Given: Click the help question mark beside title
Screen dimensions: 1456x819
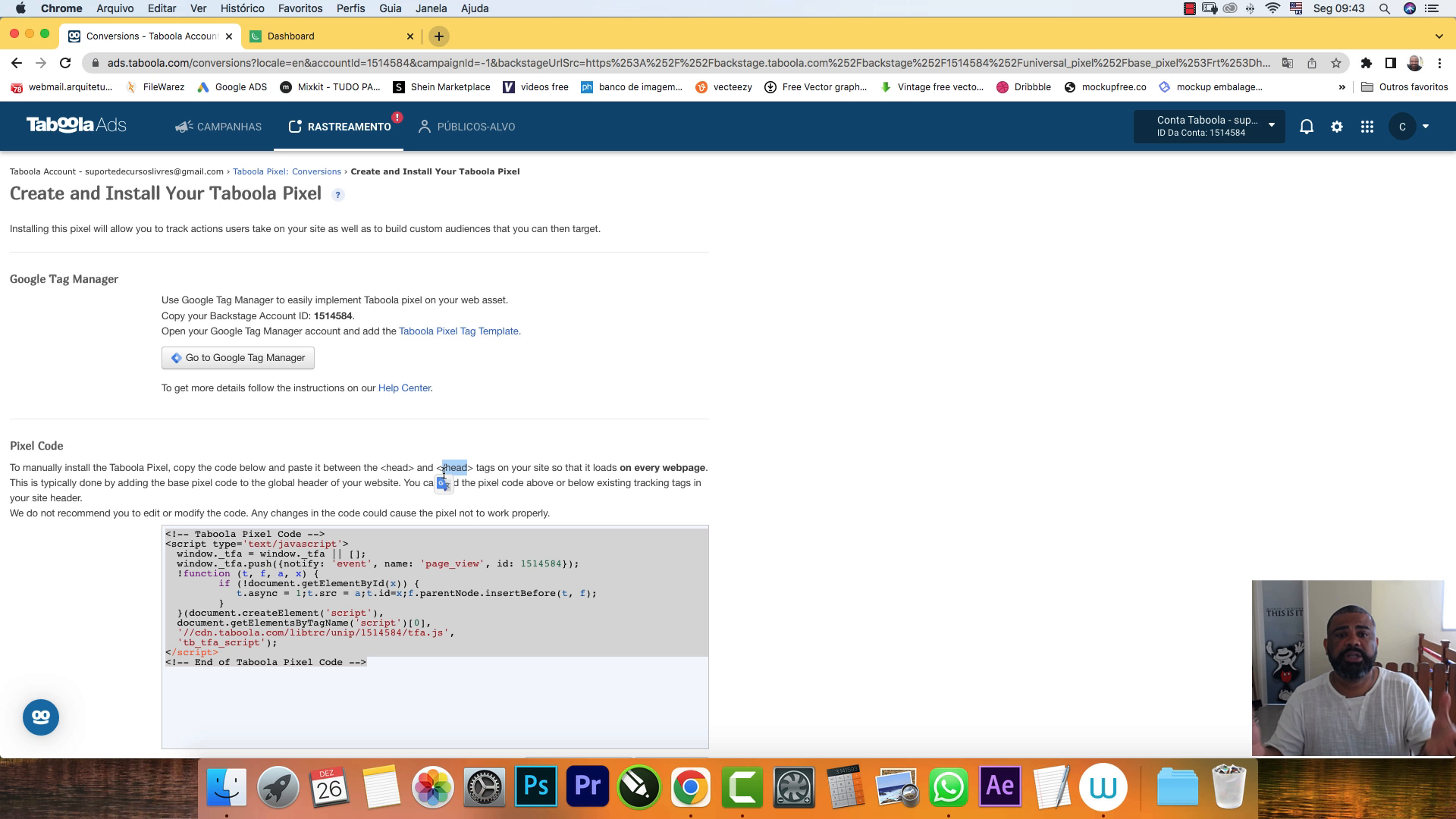Looking at the screenshot, I should click(338, 195).
